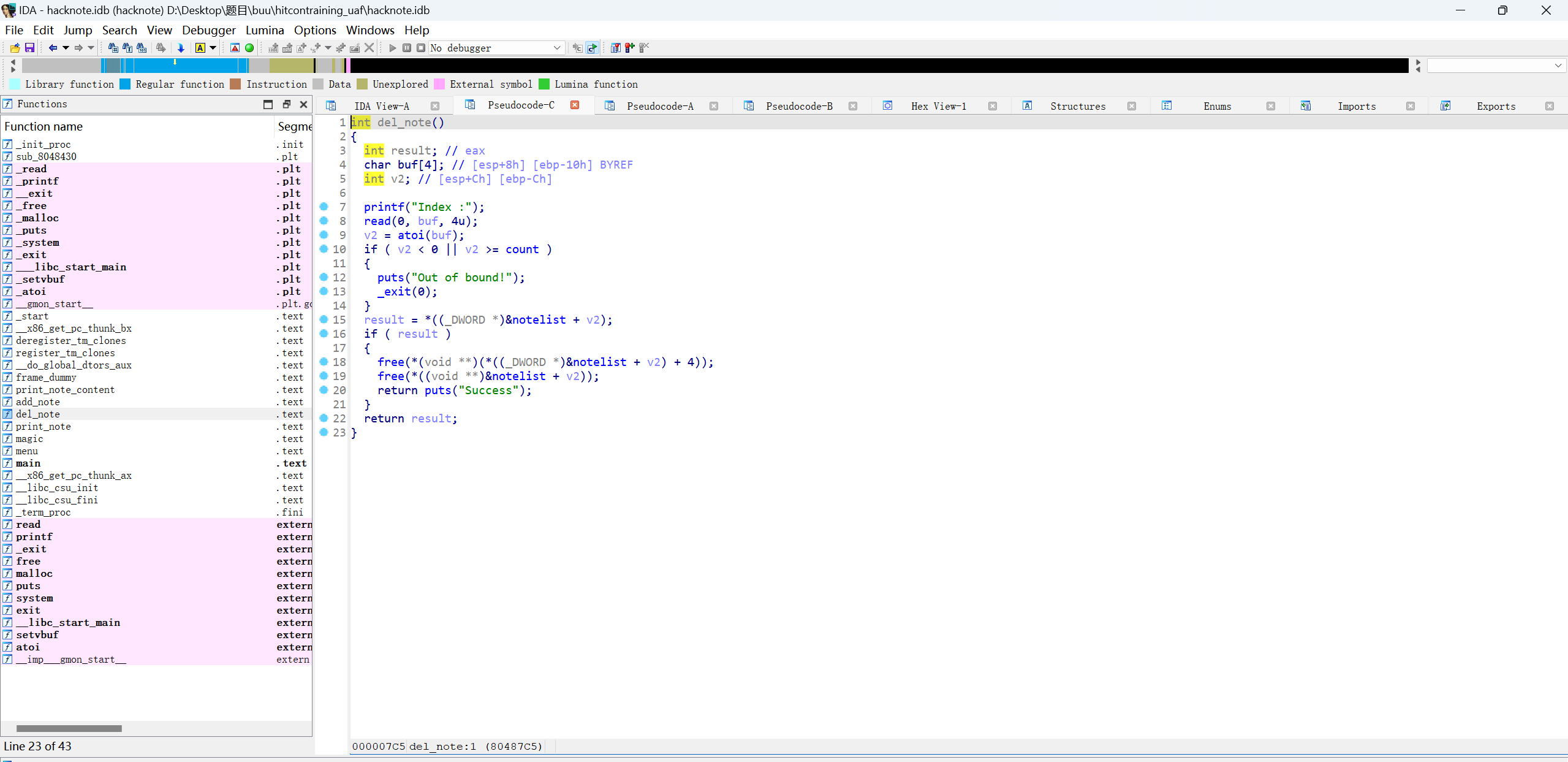Start the debugger process with play
Image resolution: width=1568 pixels, height=762 pixels.
point(393,48)
